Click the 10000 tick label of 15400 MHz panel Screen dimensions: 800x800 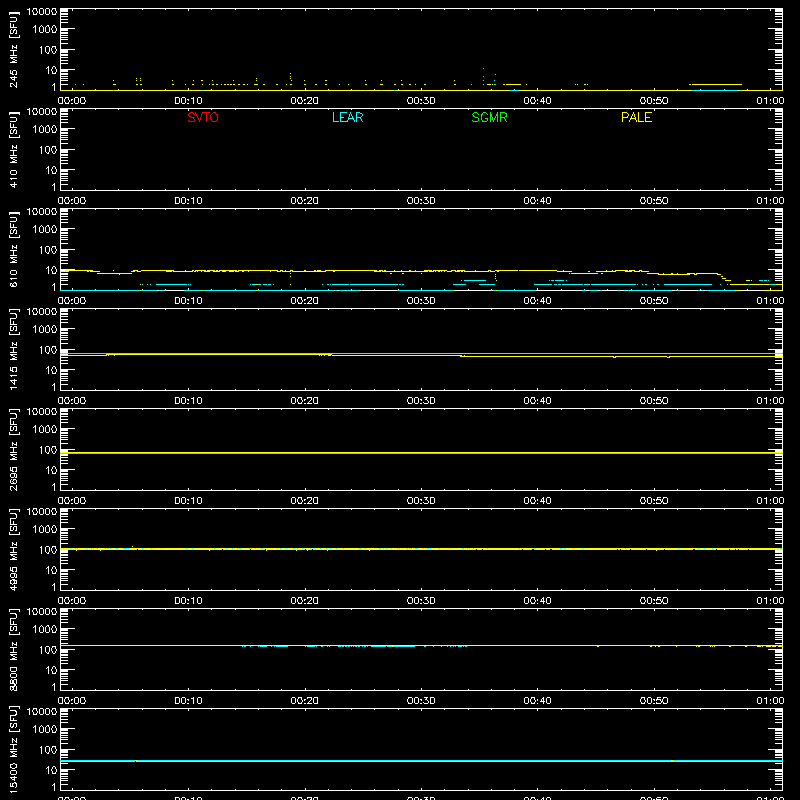pyautogui.click(x=42, y=712)
